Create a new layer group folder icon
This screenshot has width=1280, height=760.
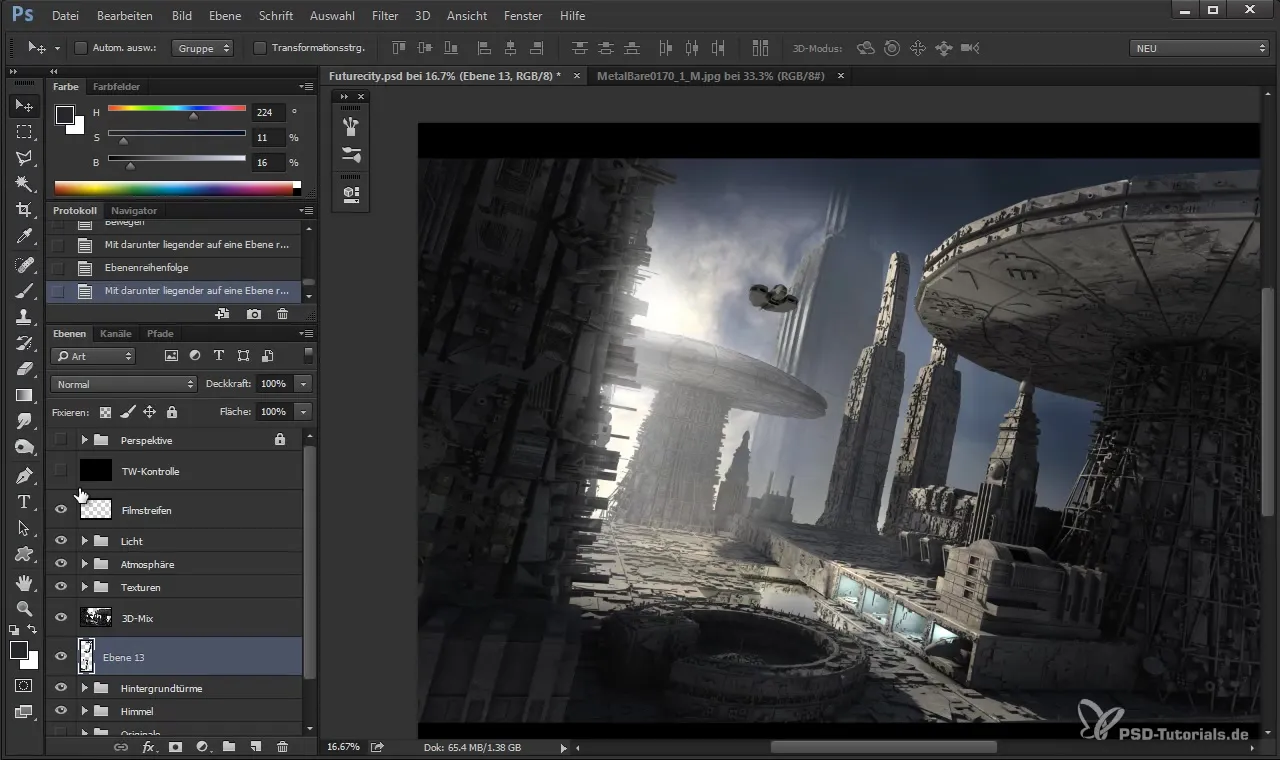[x=228, y=747]
